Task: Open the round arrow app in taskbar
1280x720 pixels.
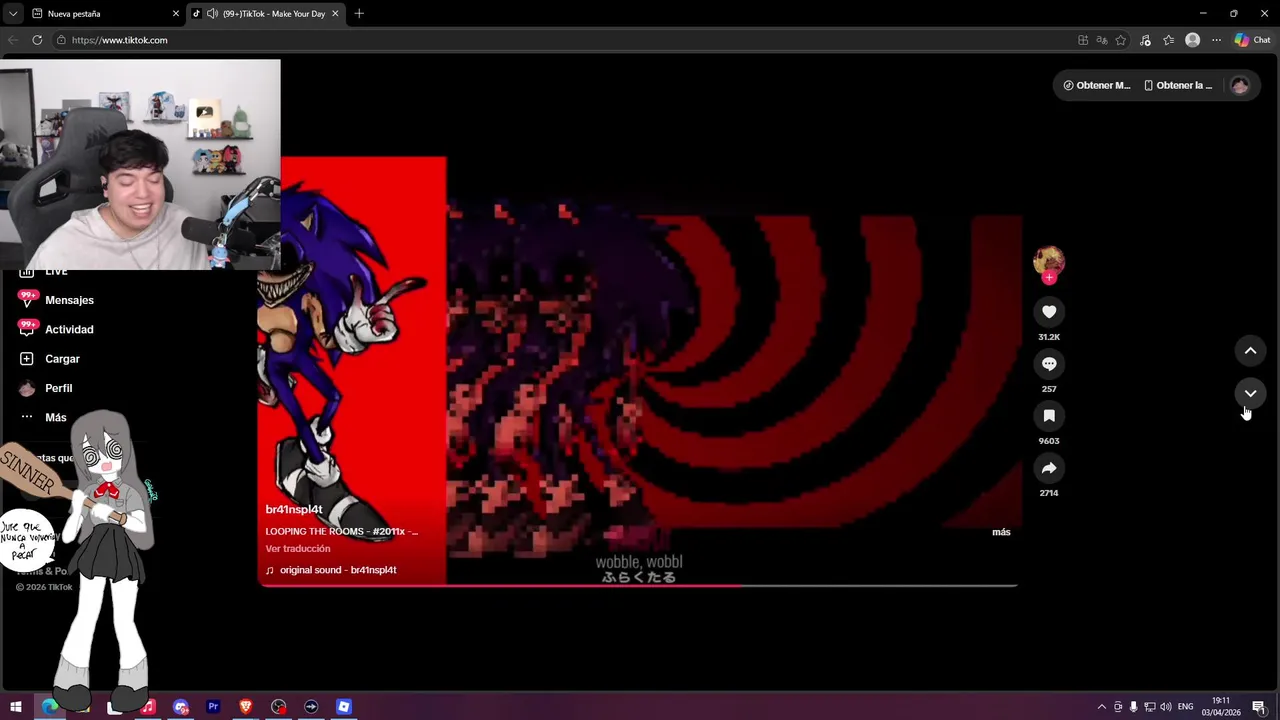Action: (311, 707)
